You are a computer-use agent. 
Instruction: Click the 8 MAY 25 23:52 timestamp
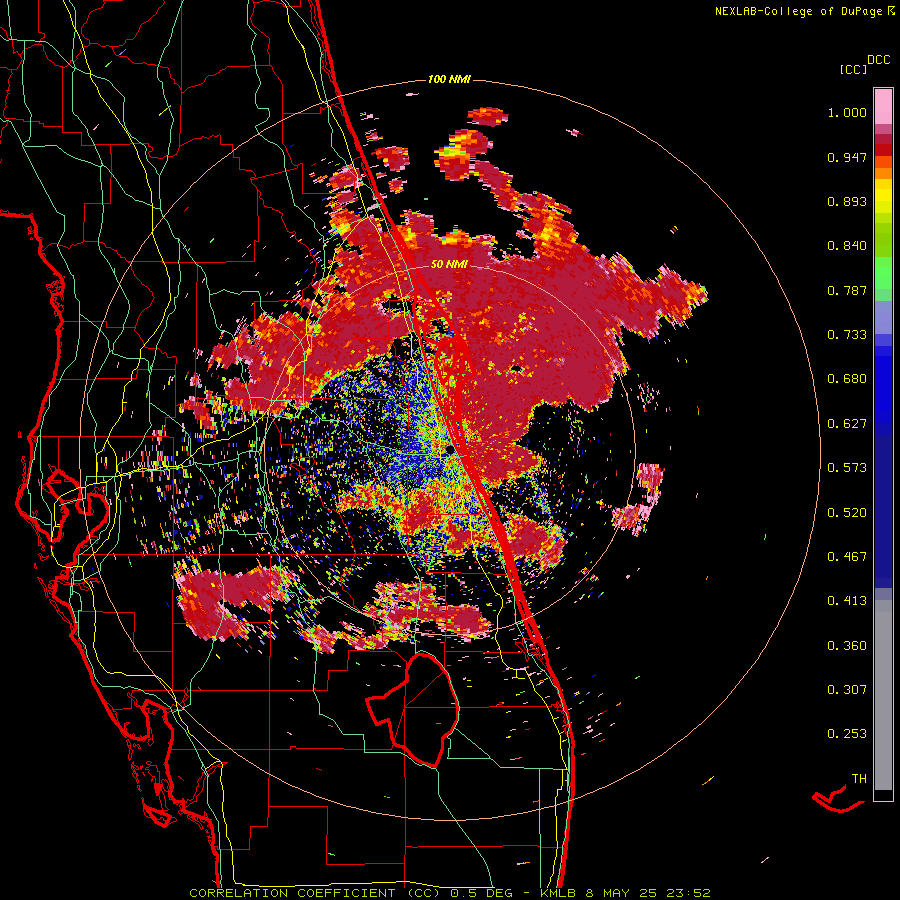click(648, 893)
